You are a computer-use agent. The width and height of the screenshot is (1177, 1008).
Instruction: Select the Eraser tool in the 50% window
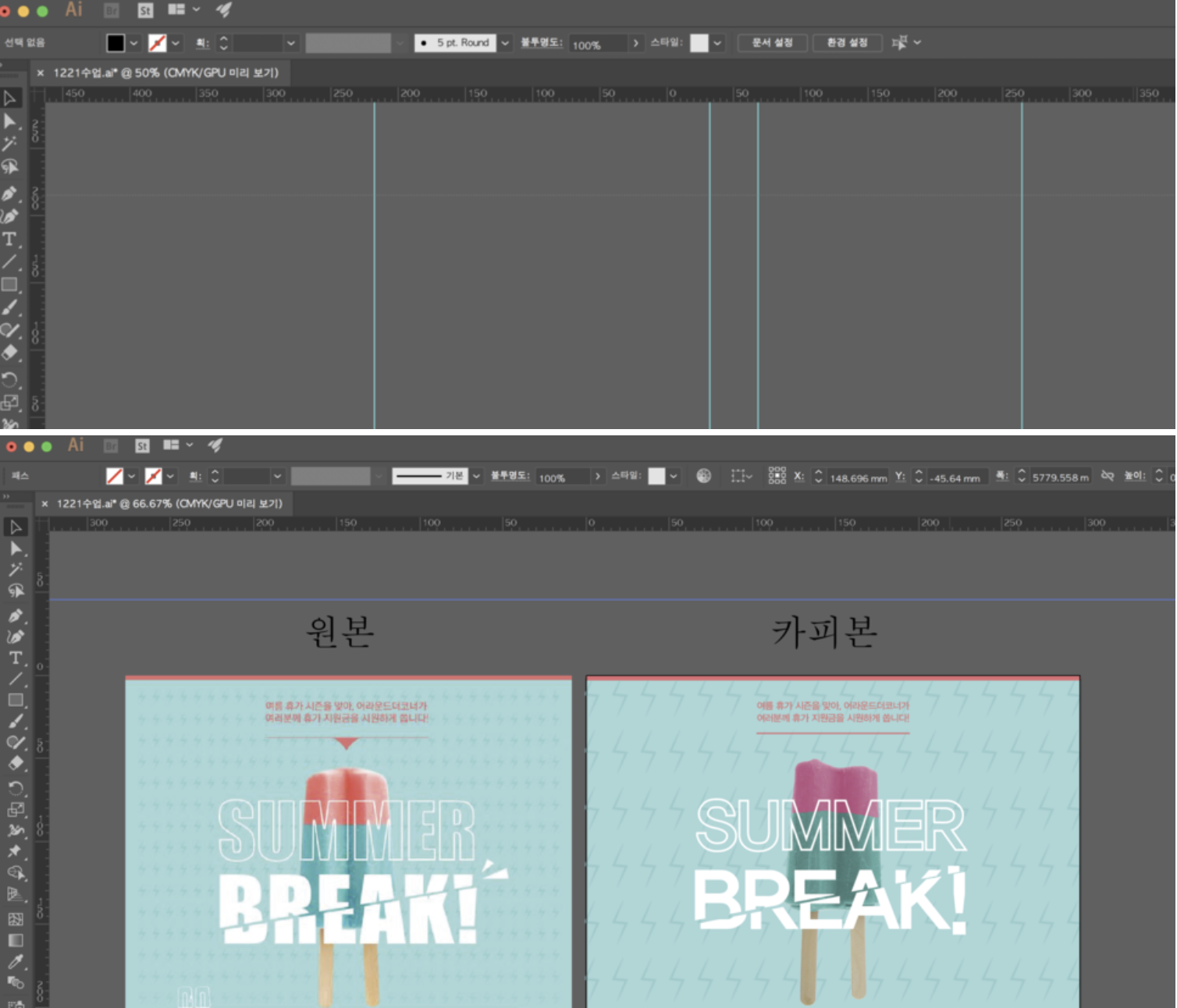10,353
